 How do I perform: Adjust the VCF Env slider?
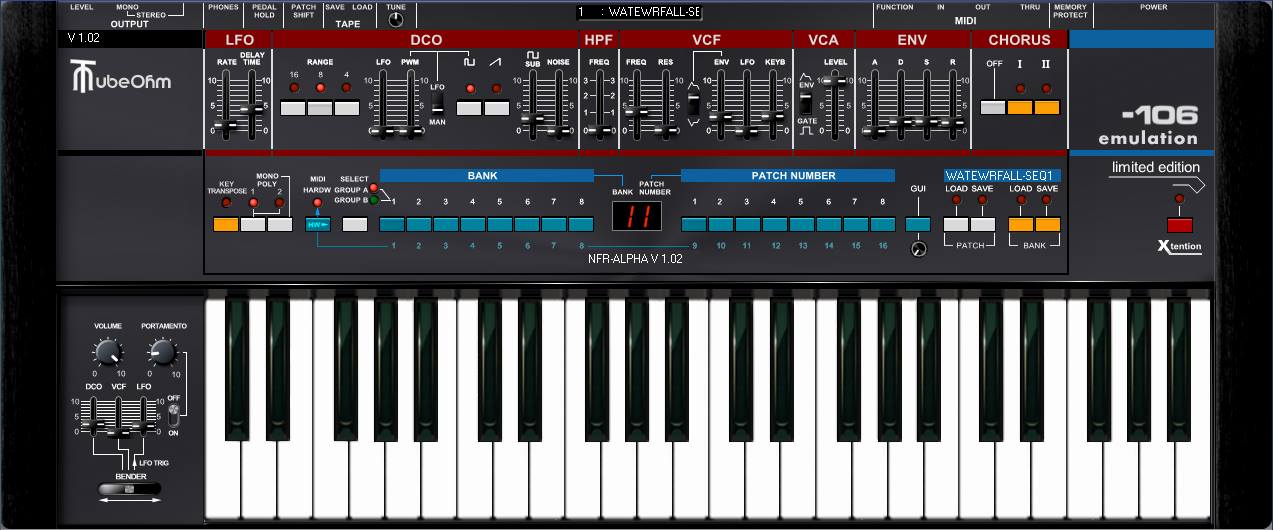pos(721,117)
